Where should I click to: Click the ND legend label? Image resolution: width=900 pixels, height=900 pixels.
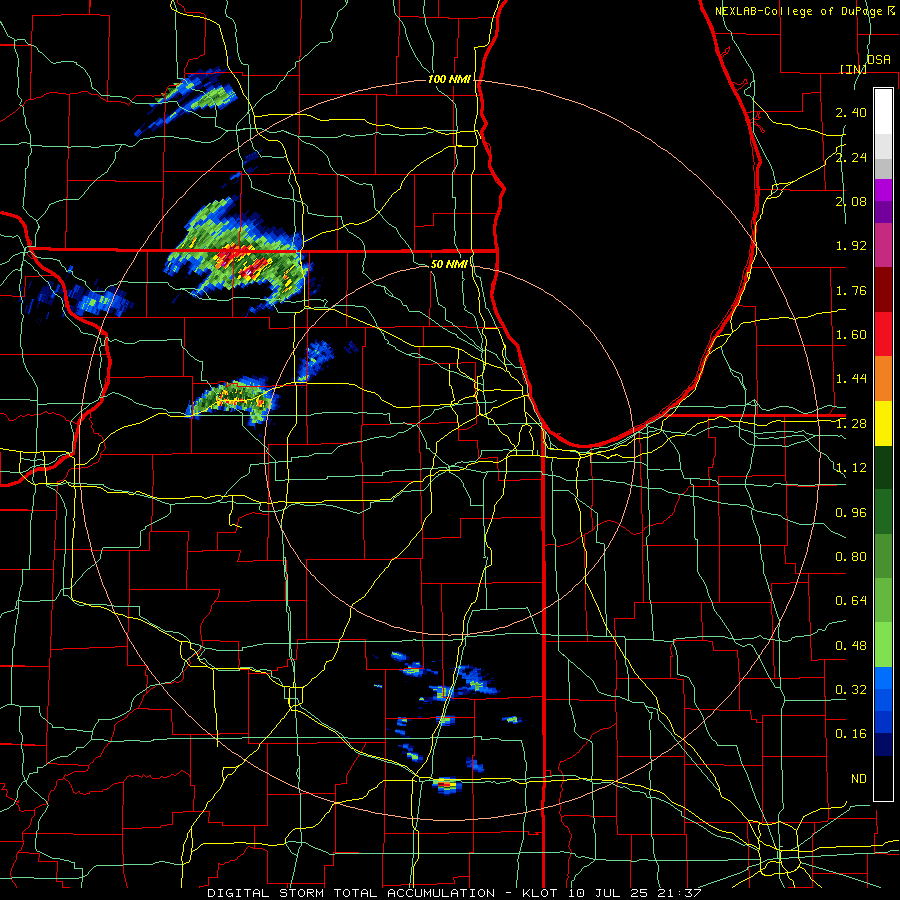(x=859, y=779)
